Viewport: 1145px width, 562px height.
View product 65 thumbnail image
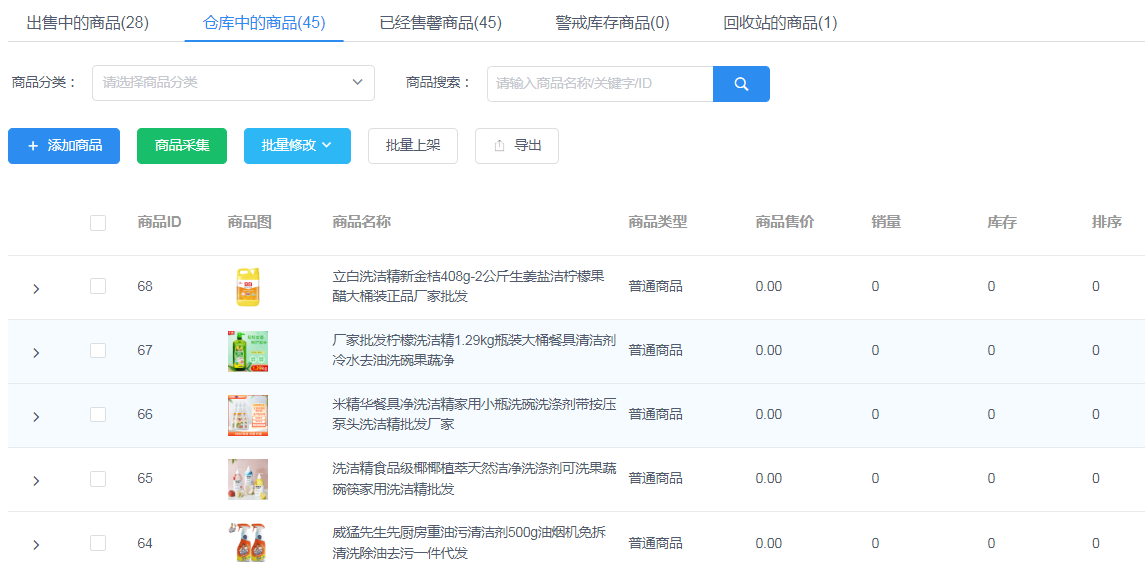(247, 479)
